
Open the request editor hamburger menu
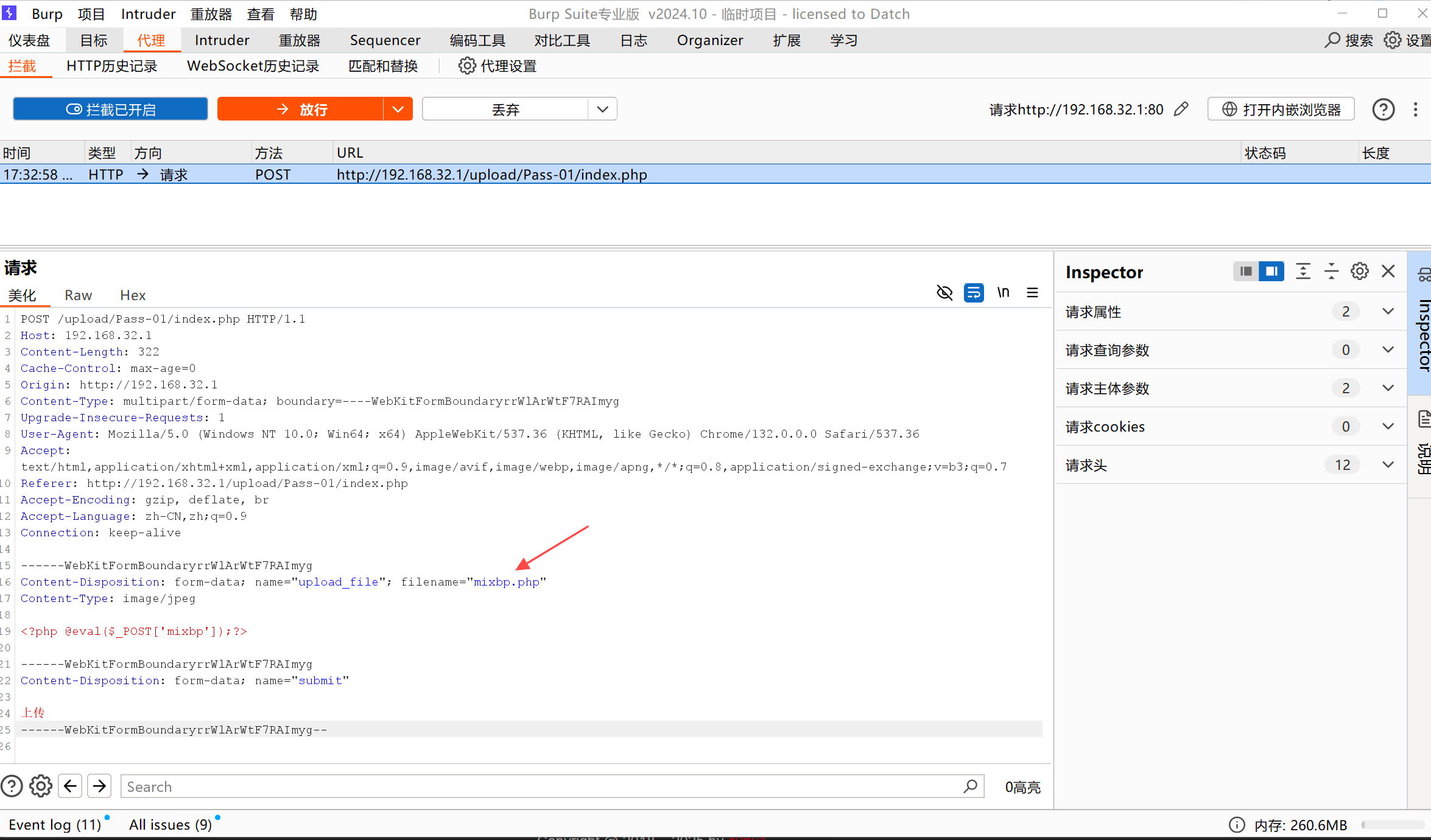click(1032, 293)
